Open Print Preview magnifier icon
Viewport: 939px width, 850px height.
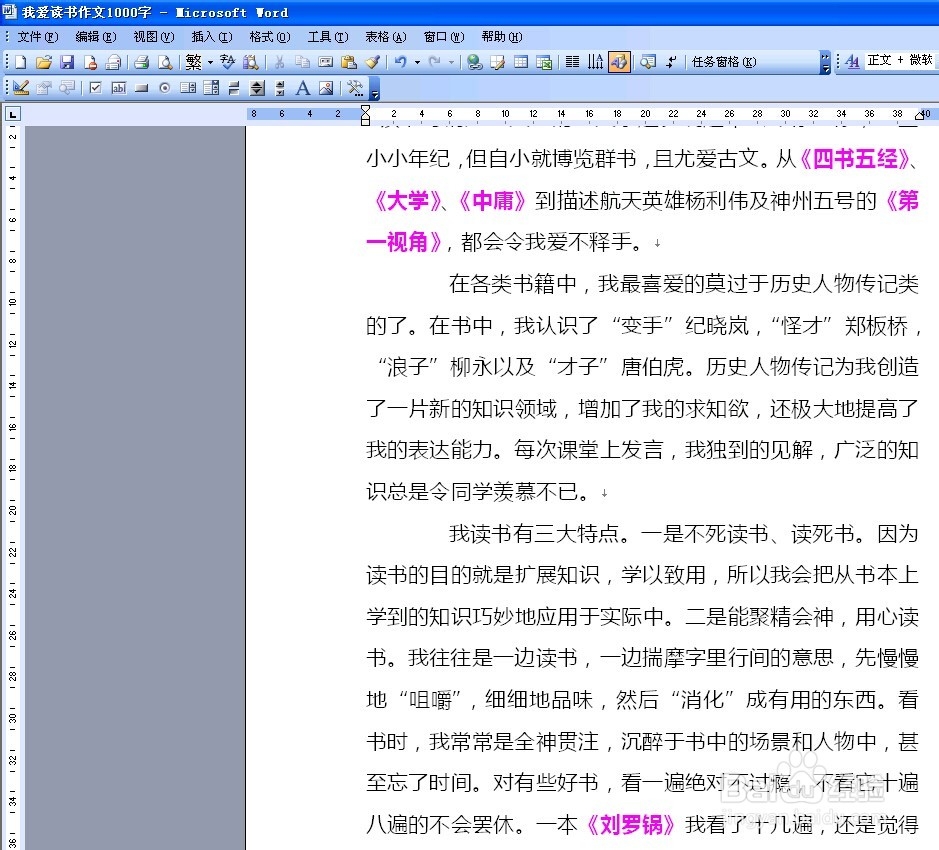pos(165,62)
